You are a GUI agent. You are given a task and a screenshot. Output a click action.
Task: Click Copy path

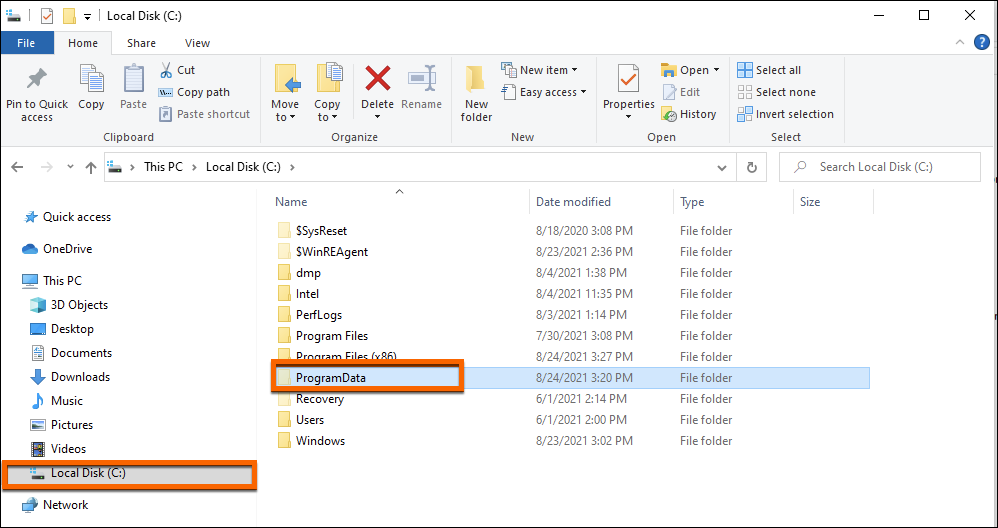194,92
